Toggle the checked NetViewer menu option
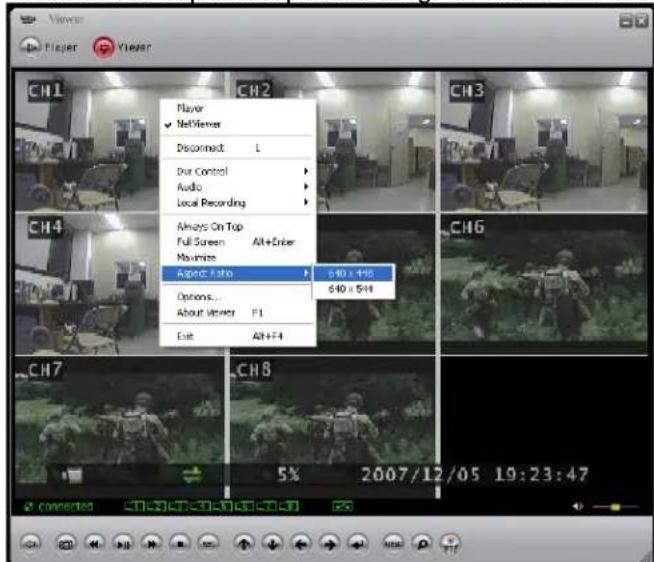 click(x=199, y=124)
